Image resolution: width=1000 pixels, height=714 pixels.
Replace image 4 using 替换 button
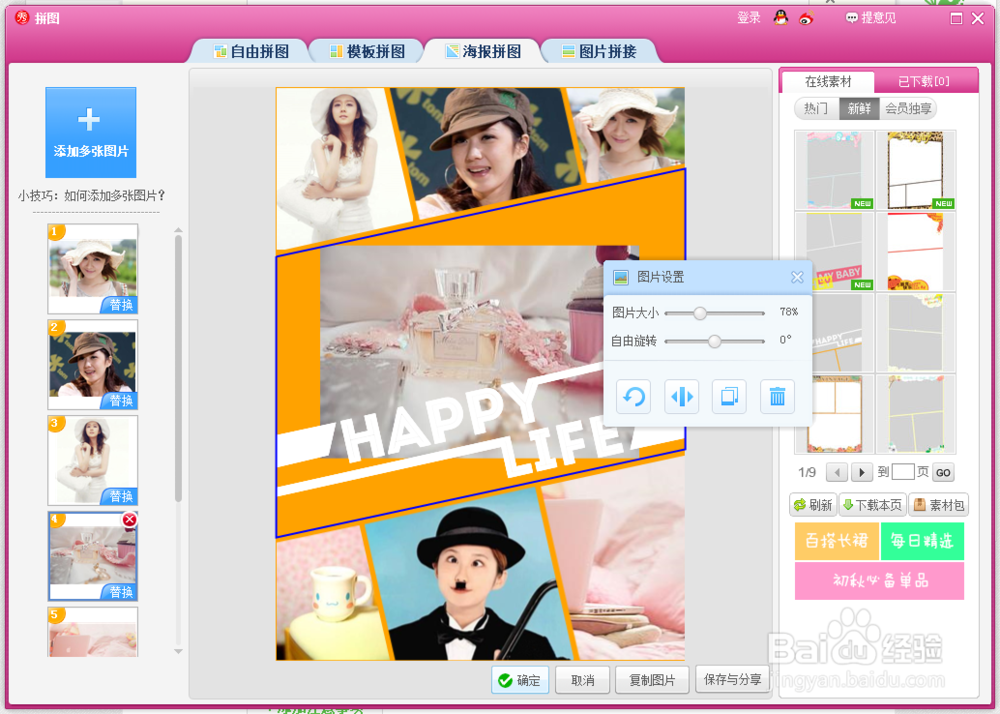(x=120, y=592)
